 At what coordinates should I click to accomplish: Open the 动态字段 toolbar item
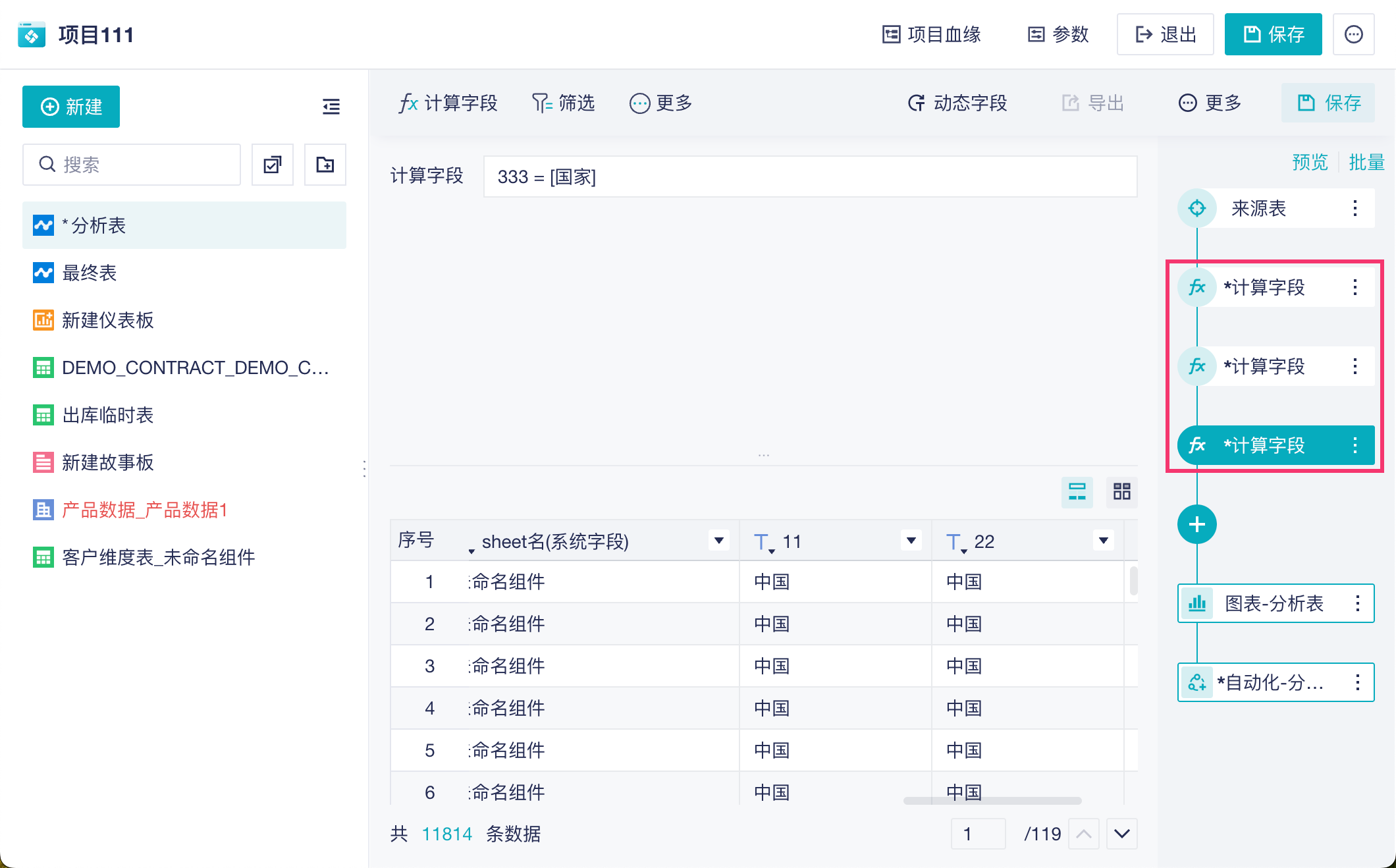tap(957, 103)
